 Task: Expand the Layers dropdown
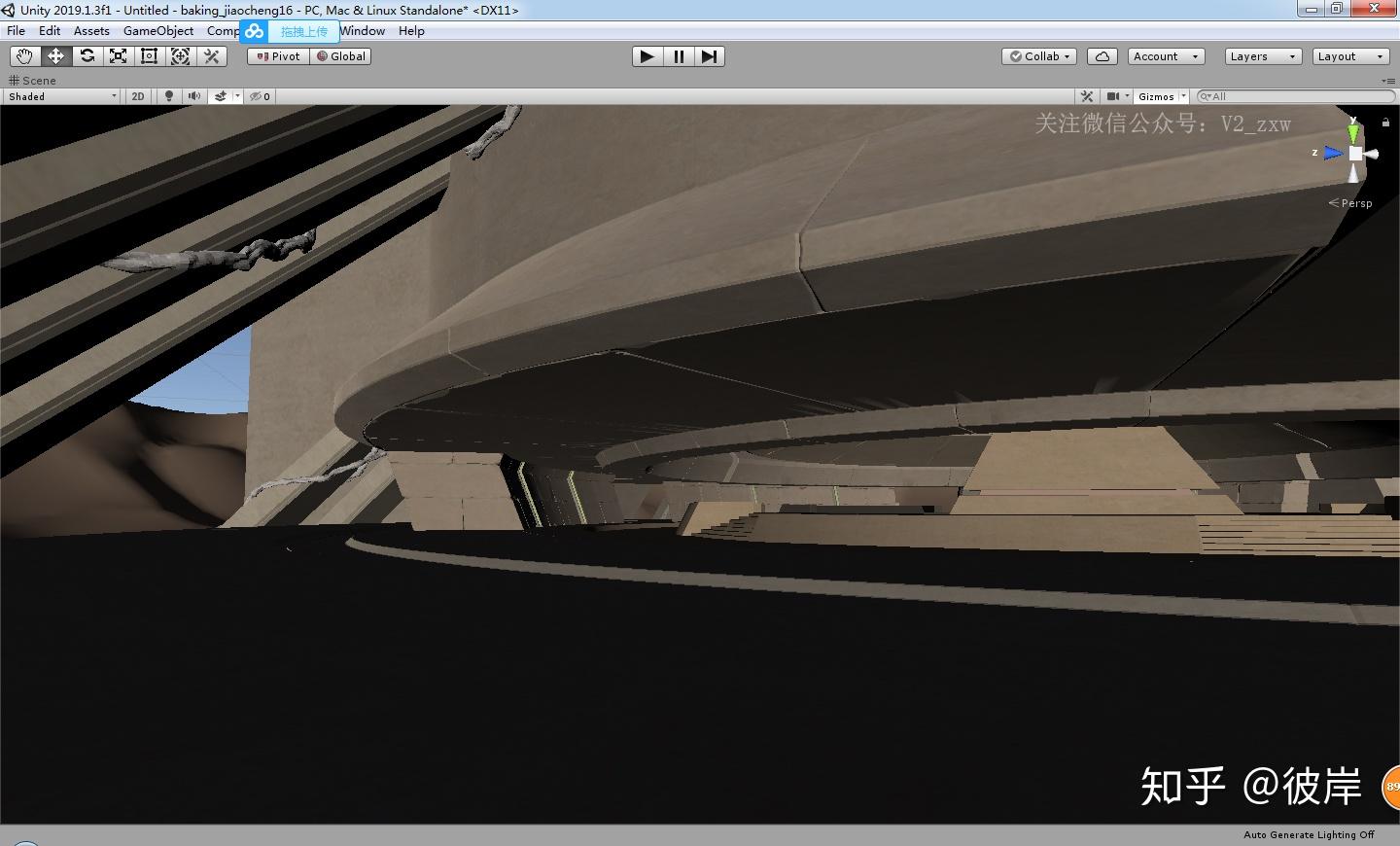1262,56
